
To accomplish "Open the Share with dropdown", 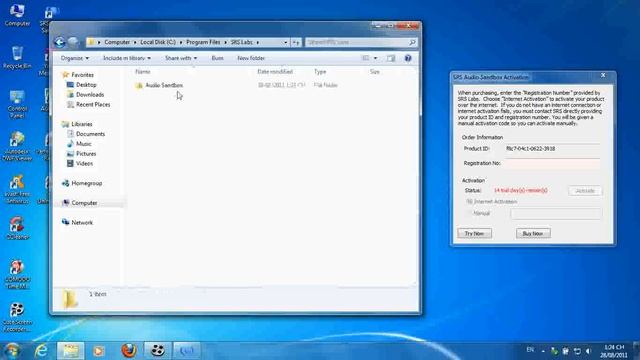I will click(x=181, y=58).
